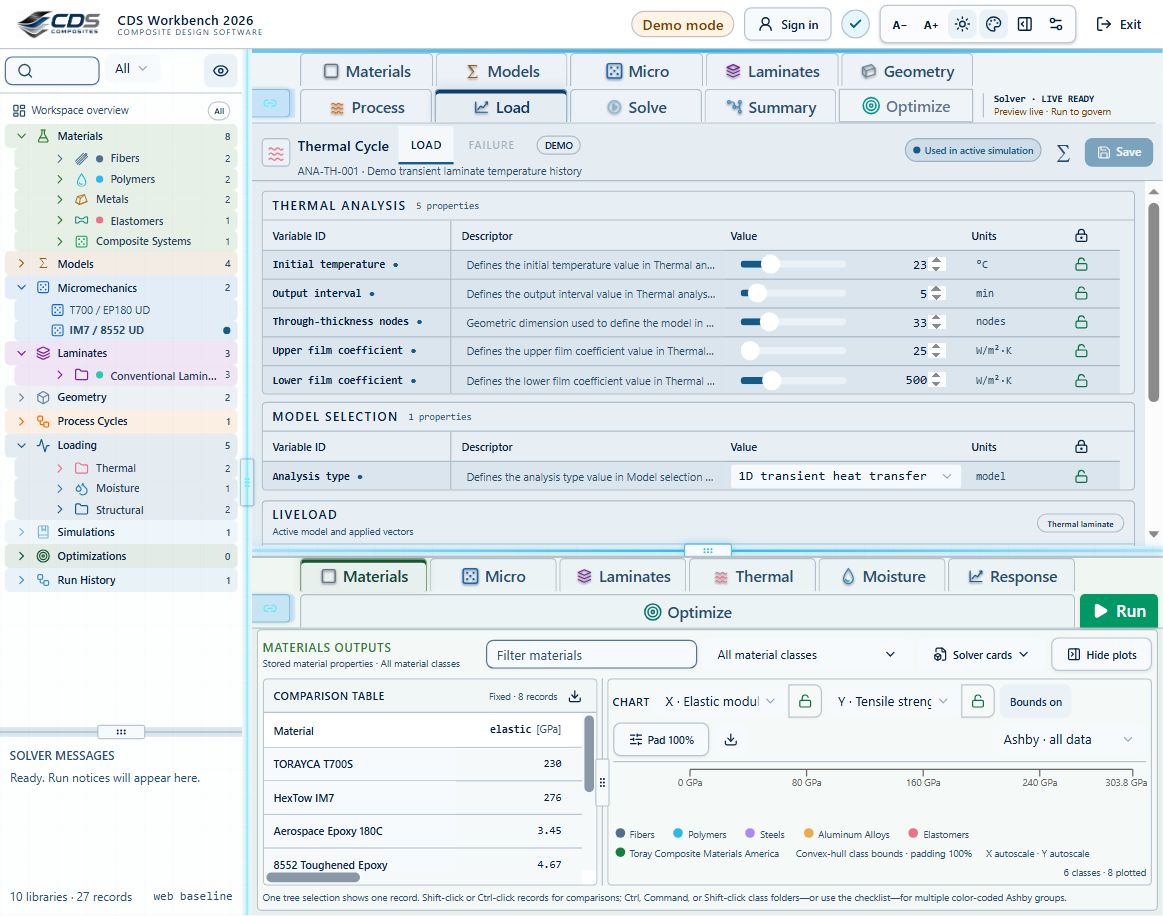The height and width of the screenshot is (916, 1163).
Task: Switch to the Models top tab
Action: pyautogui.click(x=502, y=71)
